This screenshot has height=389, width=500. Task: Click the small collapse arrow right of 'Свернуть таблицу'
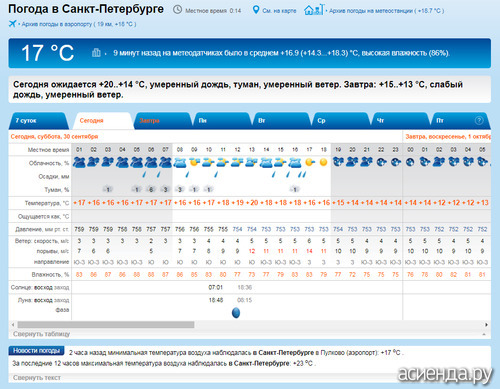[x=484, y=334]
